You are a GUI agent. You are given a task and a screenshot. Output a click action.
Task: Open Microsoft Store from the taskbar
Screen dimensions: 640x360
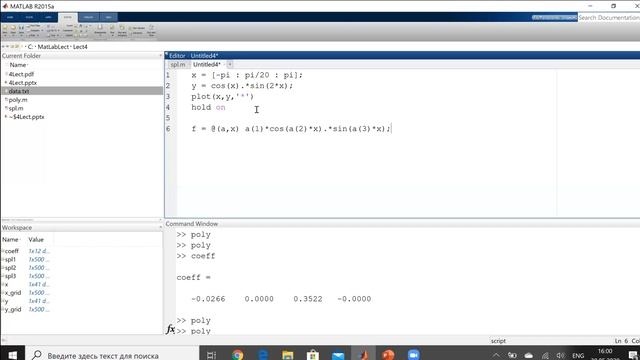[x=313, y=355]
